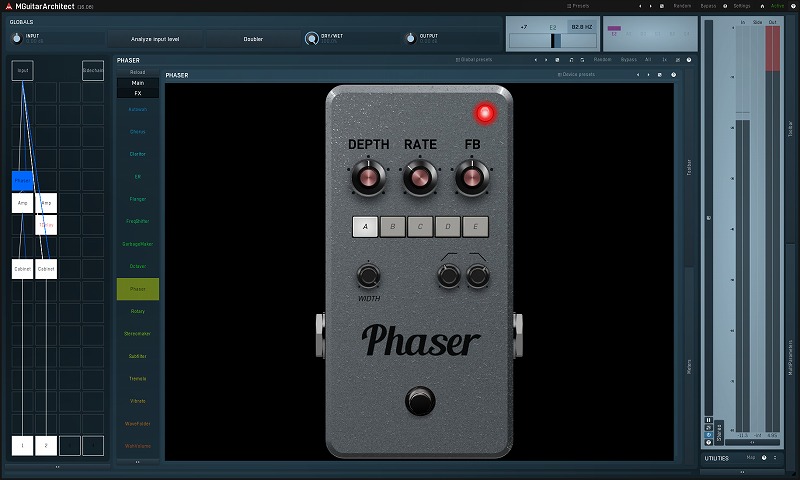The image size is (800, 480).
Task: Click the Analyze input level button
Action: tap(155, 39)
